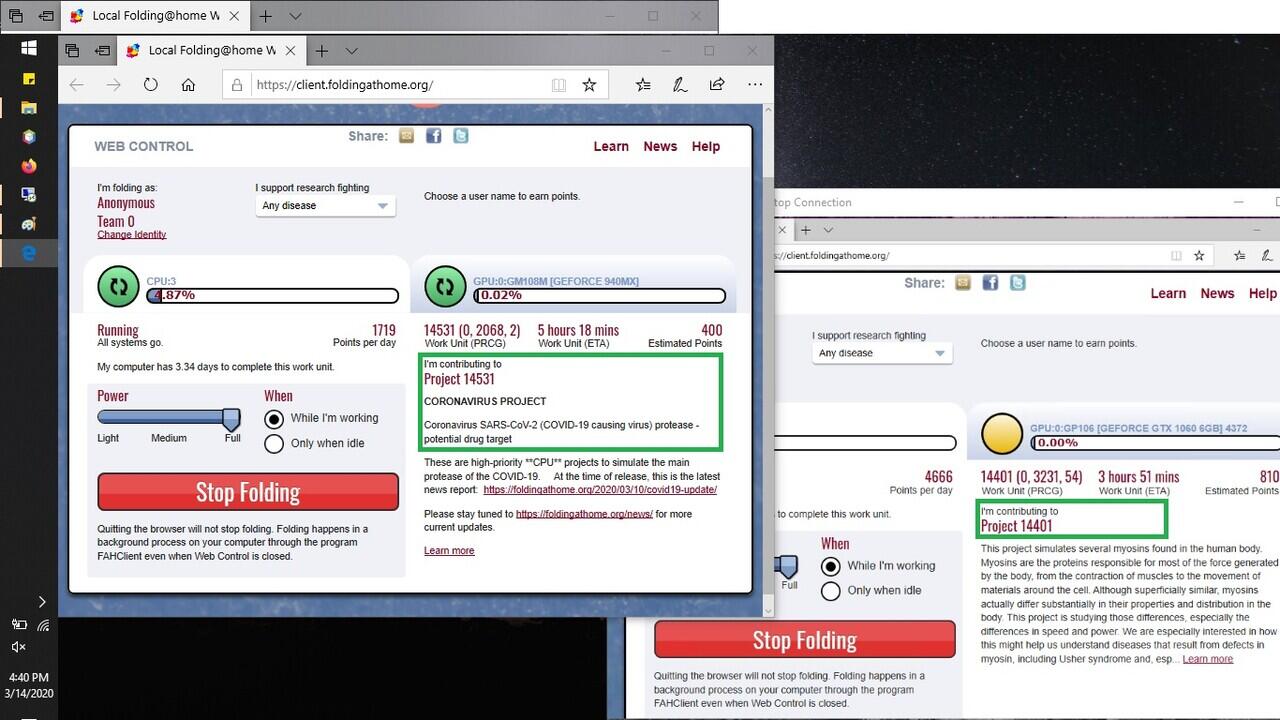Viewport: 1280px width, 720px height.
Task: Reload page in front Edge window
Action: pos(151,85)
